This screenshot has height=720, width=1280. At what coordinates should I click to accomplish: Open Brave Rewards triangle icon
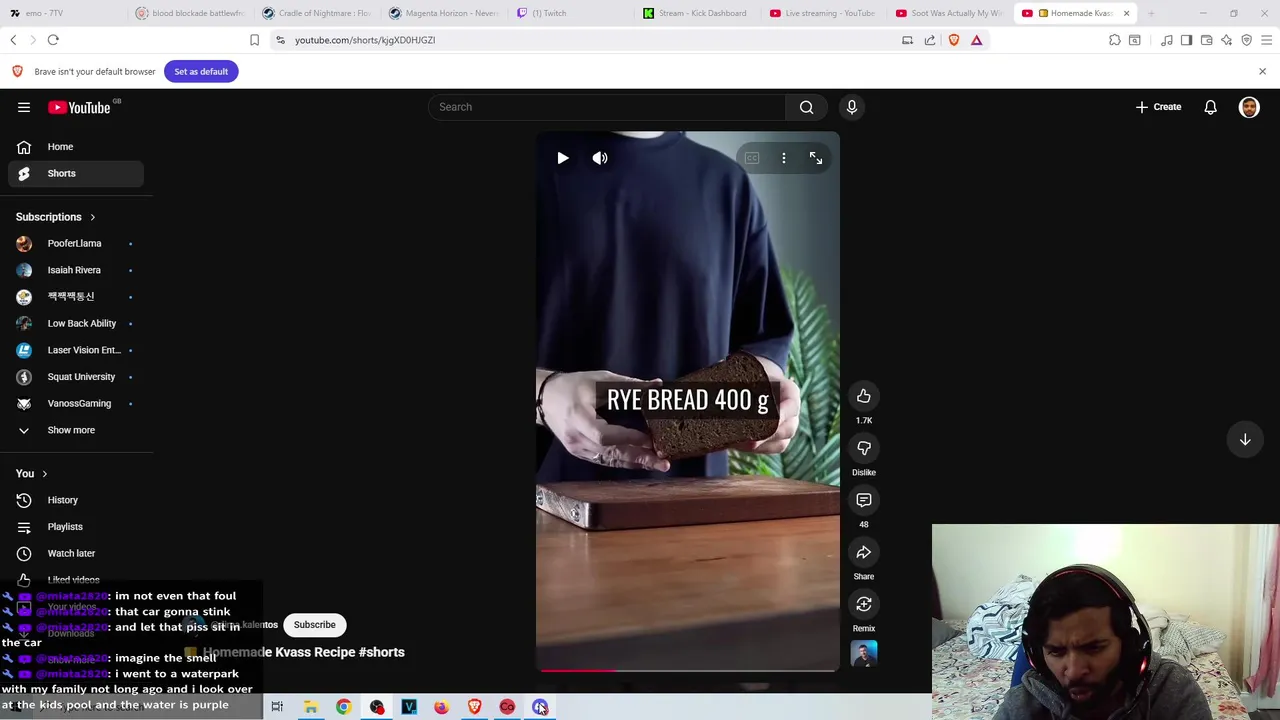point(977,40)
